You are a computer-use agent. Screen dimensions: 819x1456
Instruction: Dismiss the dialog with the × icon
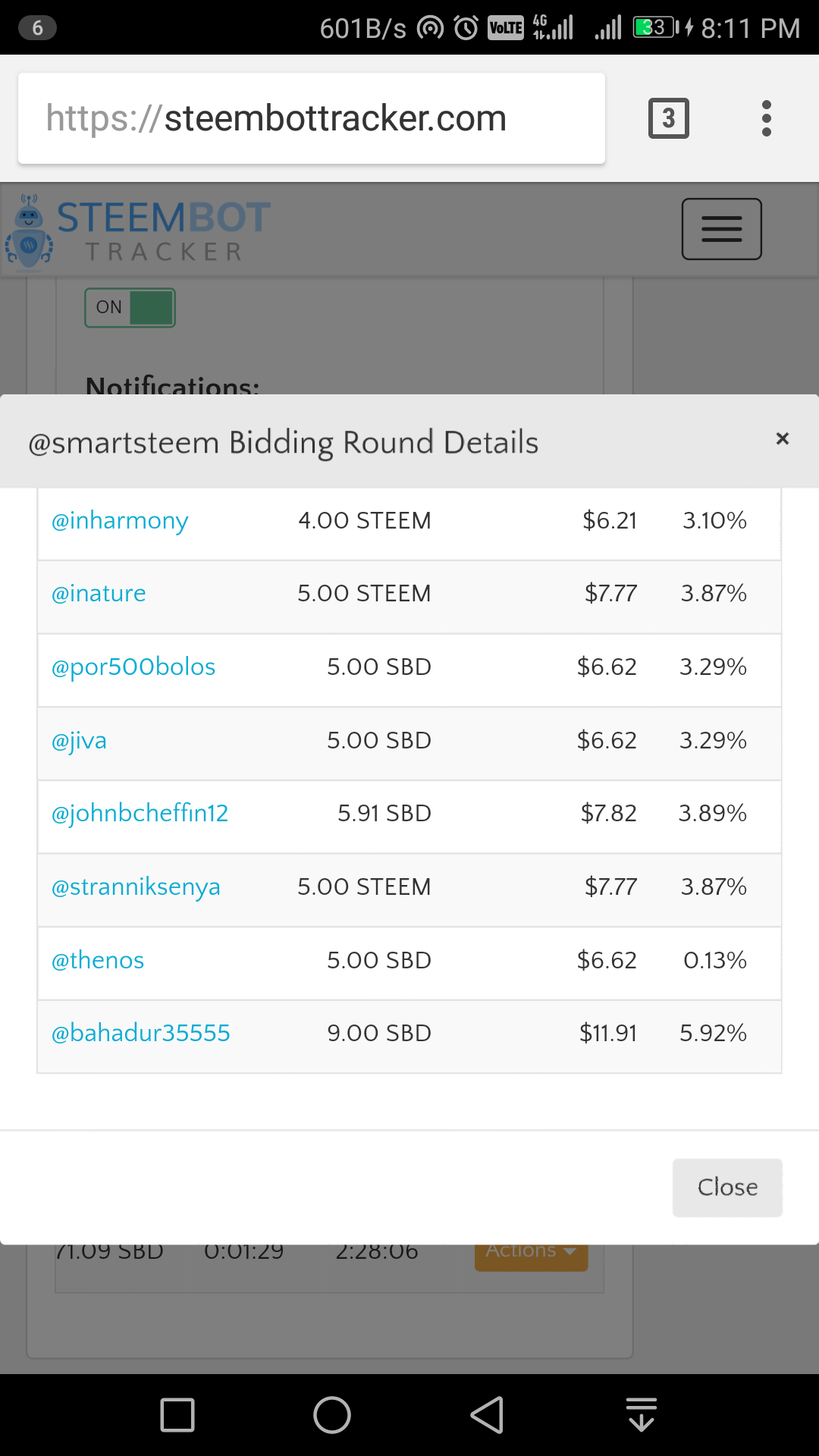(x=783, y=439)
